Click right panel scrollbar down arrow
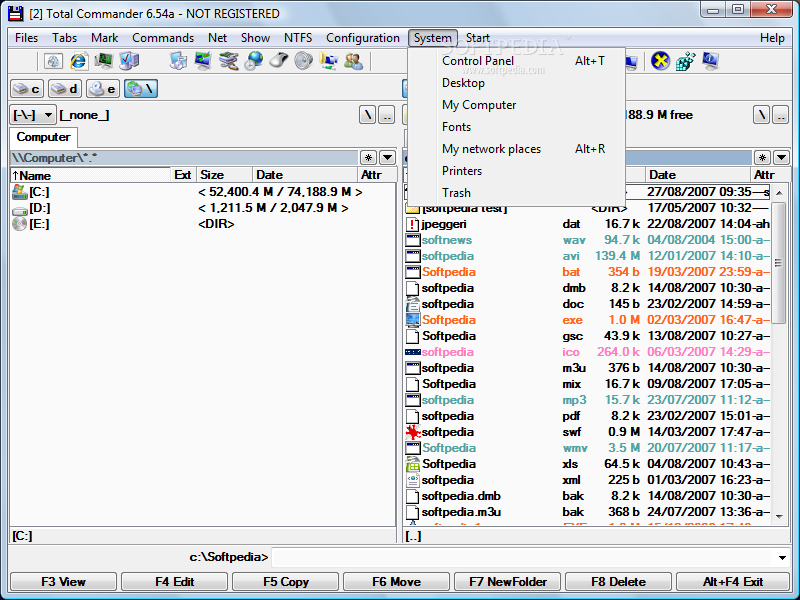This screenshot has height=600, width=800. pyautogui.click(x=779, y=516)
